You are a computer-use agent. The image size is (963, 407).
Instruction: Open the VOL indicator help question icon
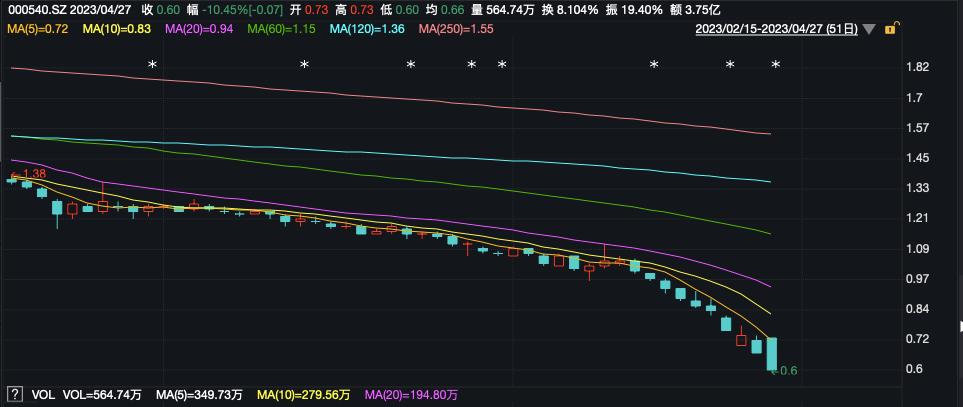coord(16,393)
